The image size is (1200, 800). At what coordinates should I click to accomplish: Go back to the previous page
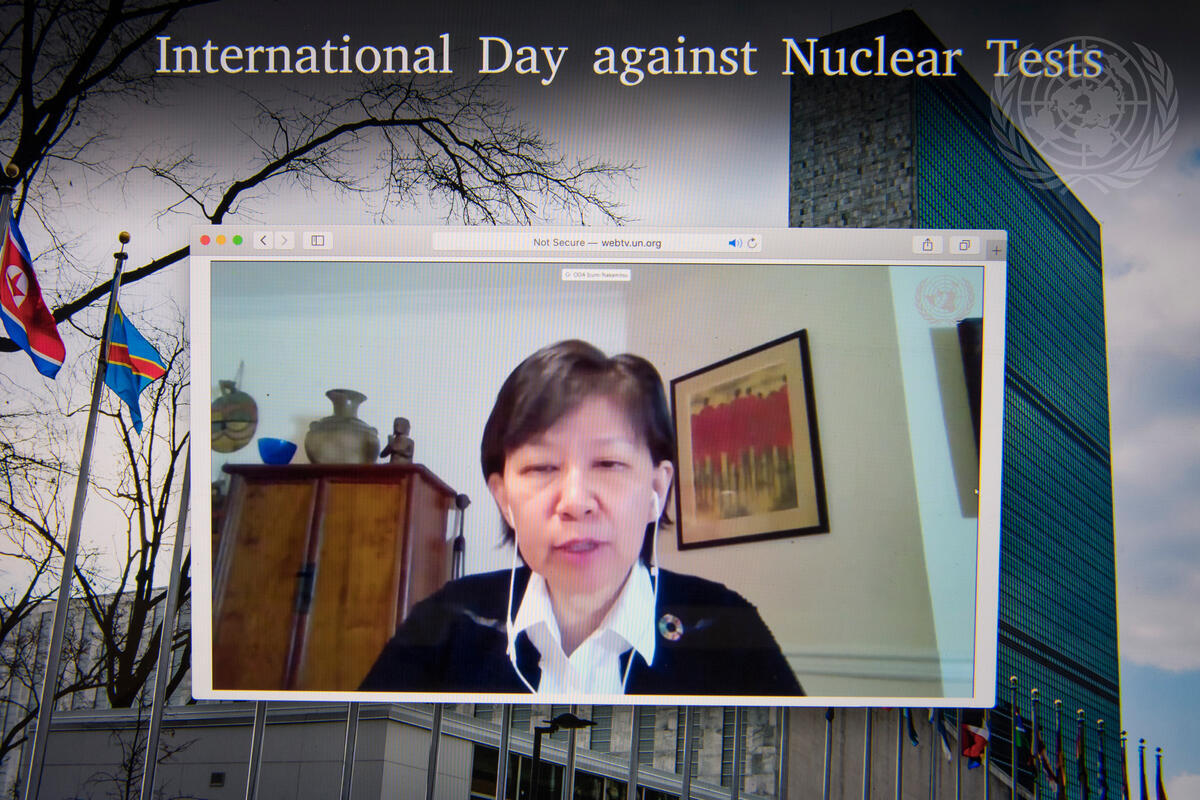pyautogui.click(x=263, y=240)
